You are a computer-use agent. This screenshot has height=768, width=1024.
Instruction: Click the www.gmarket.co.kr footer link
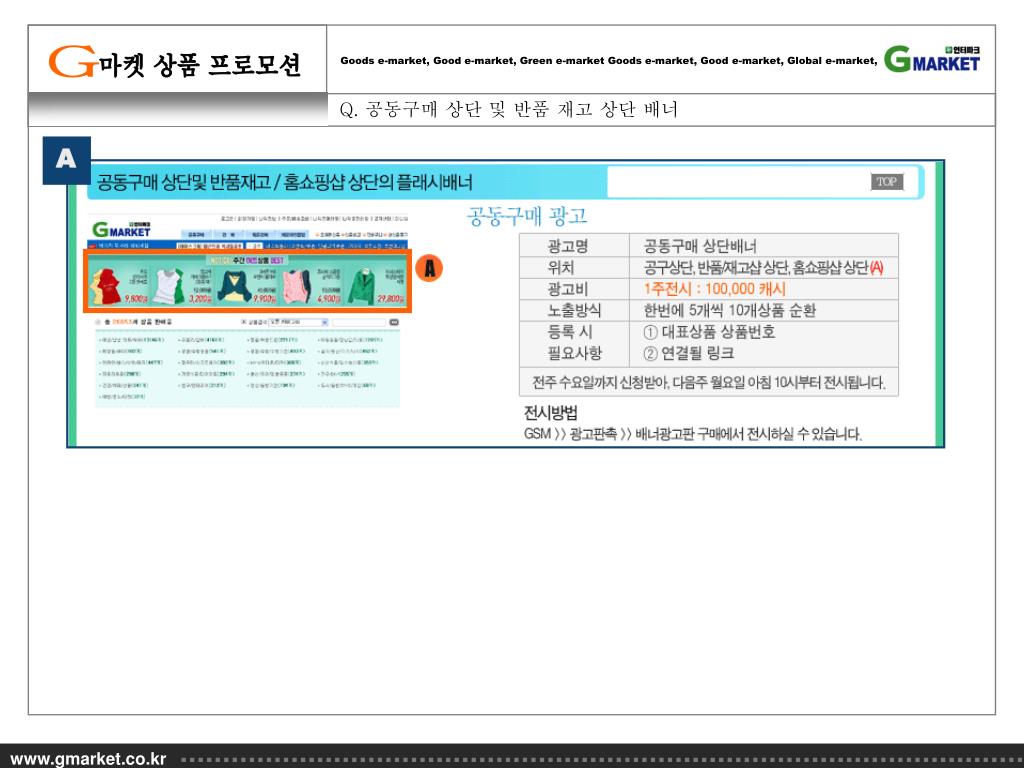click(88, 759)
